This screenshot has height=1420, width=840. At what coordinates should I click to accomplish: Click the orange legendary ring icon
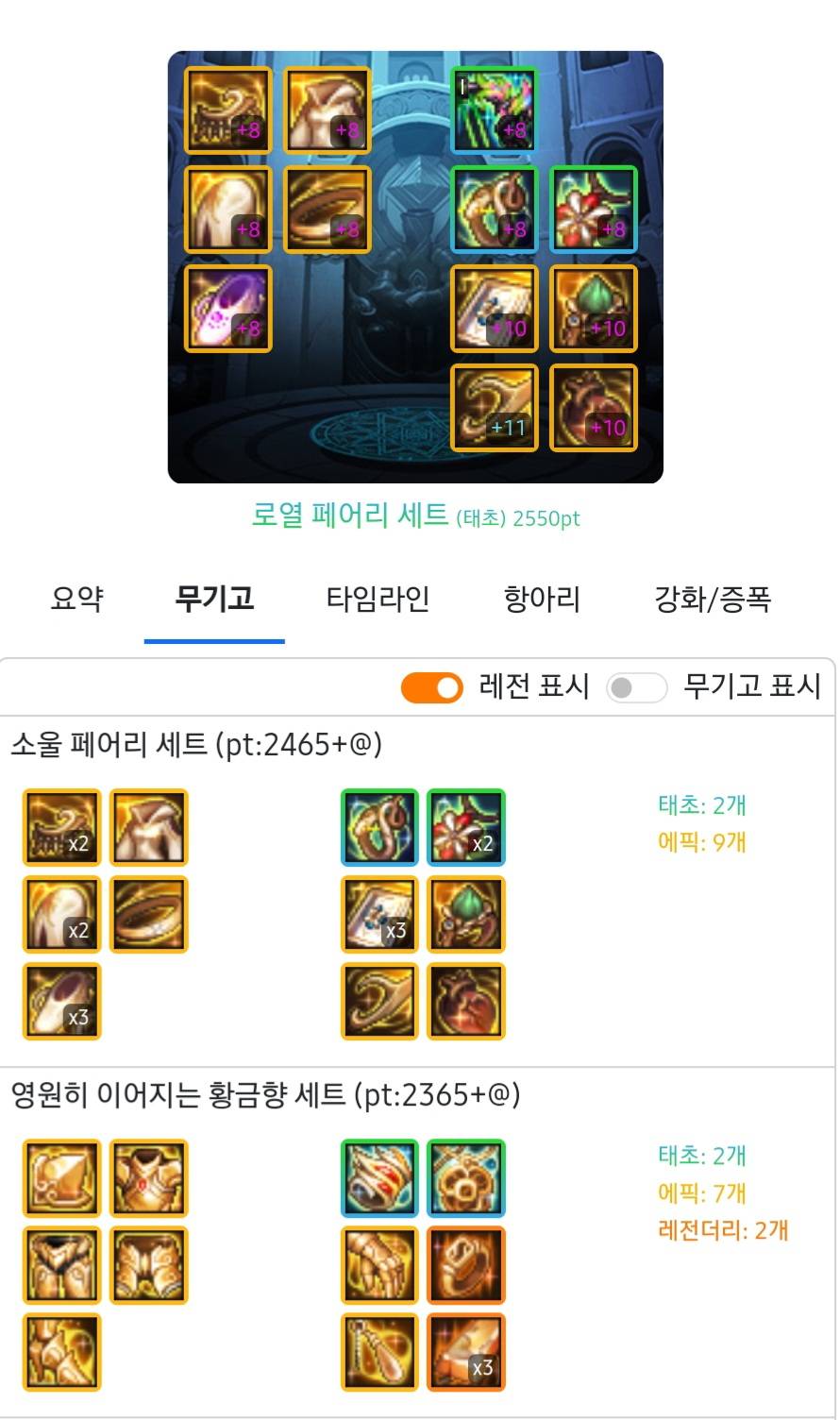point(466,1265)
